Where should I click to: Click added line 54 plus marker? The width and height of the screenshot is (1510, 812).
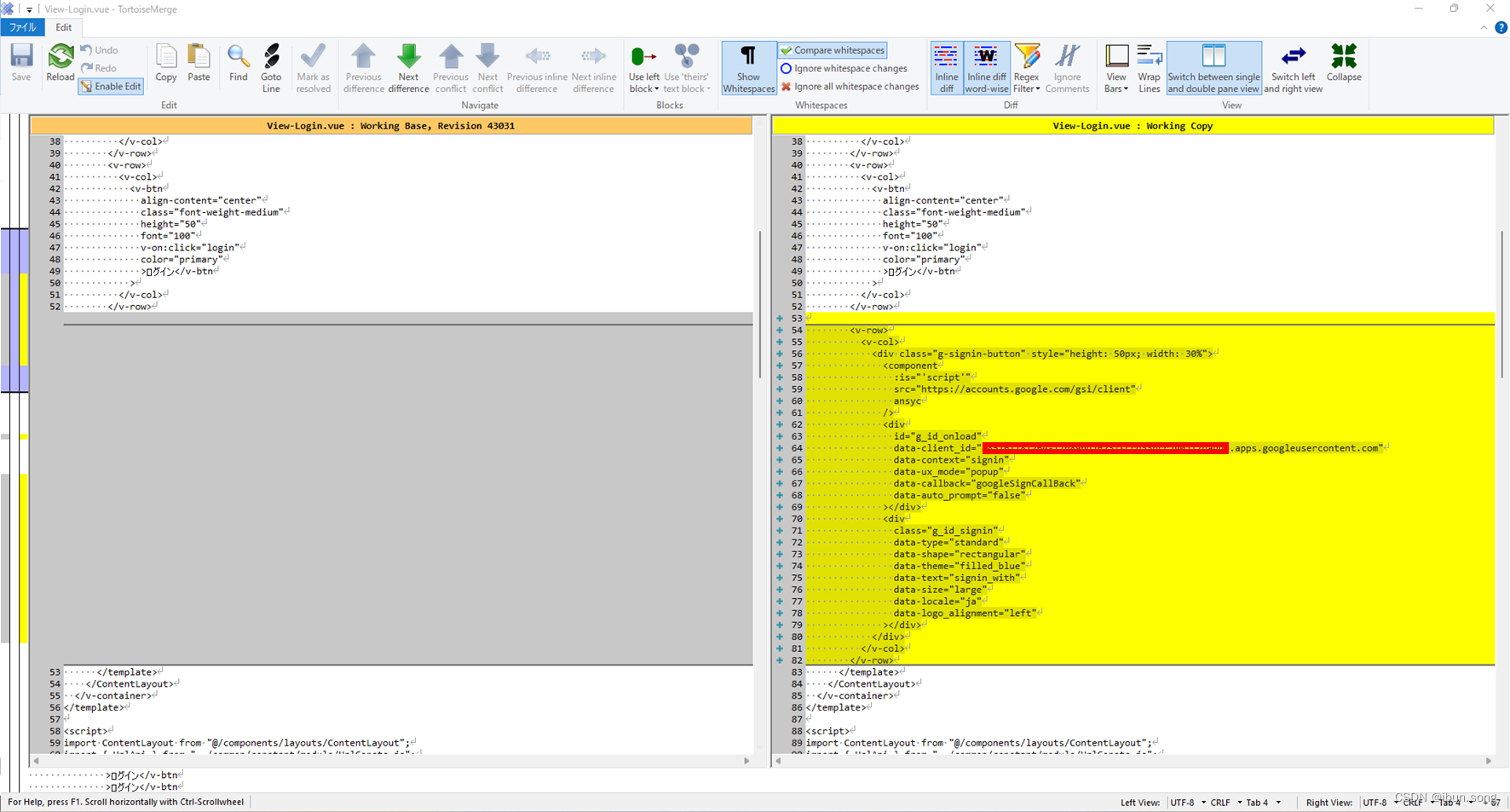[x=780, y=330]
